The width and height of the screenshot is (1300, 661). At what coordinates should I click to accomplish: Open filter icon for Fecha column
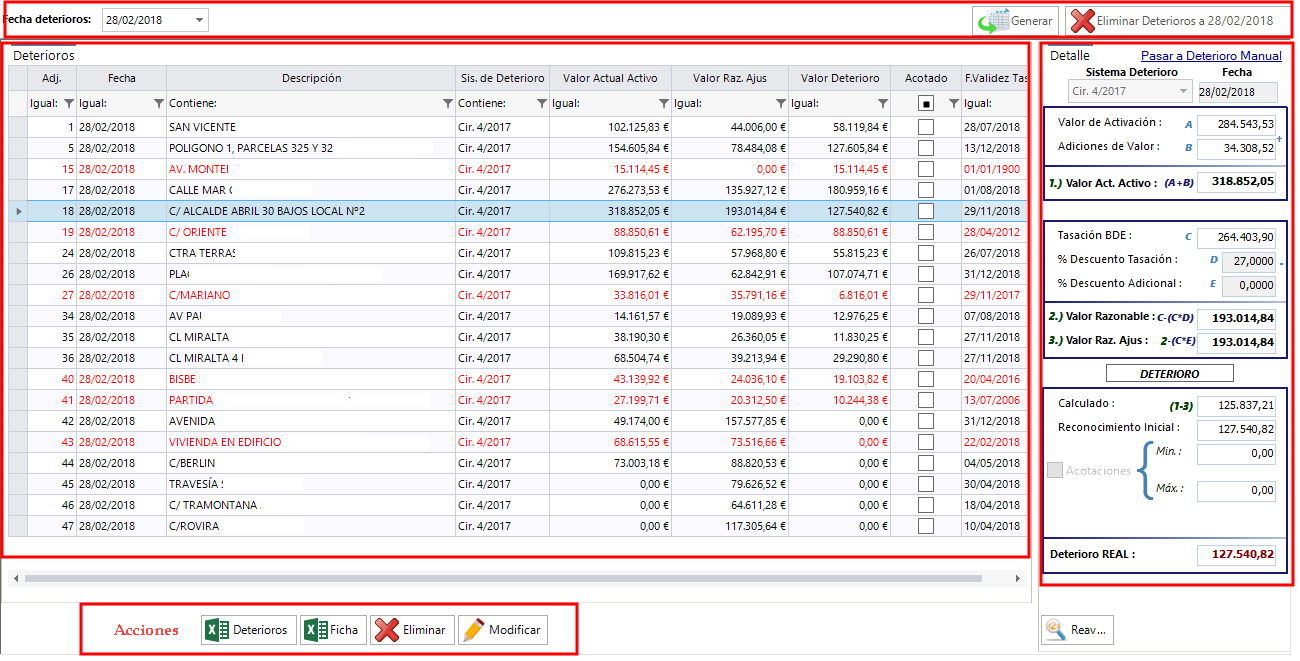pyautogui.click(x=158, y=103)
